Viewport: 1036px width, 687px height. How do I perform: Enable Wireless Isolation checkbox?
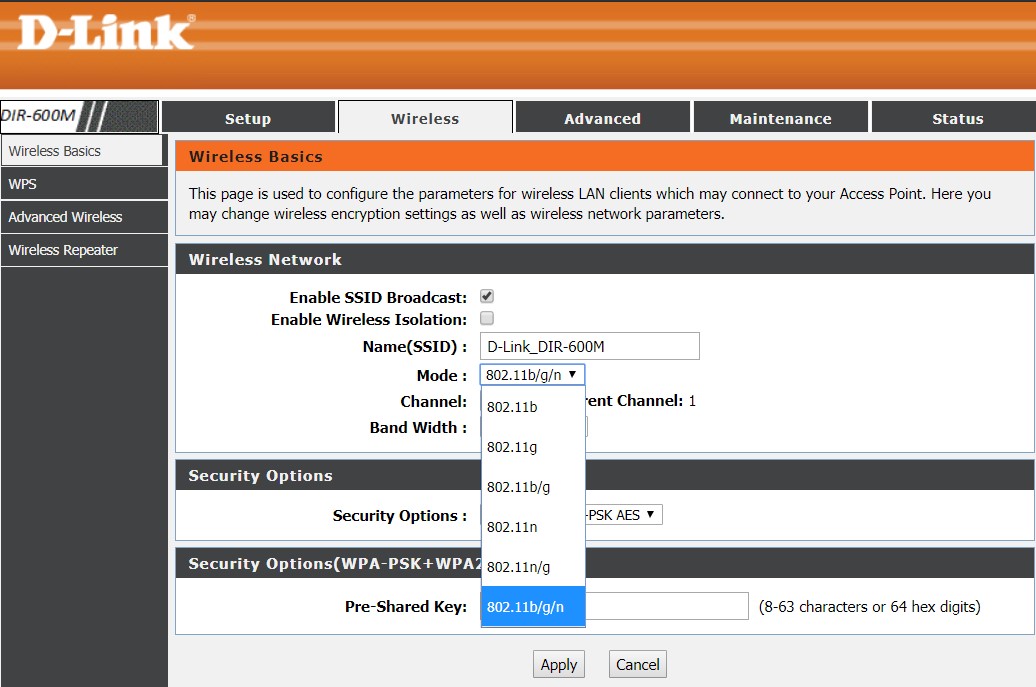pos(487,318)
